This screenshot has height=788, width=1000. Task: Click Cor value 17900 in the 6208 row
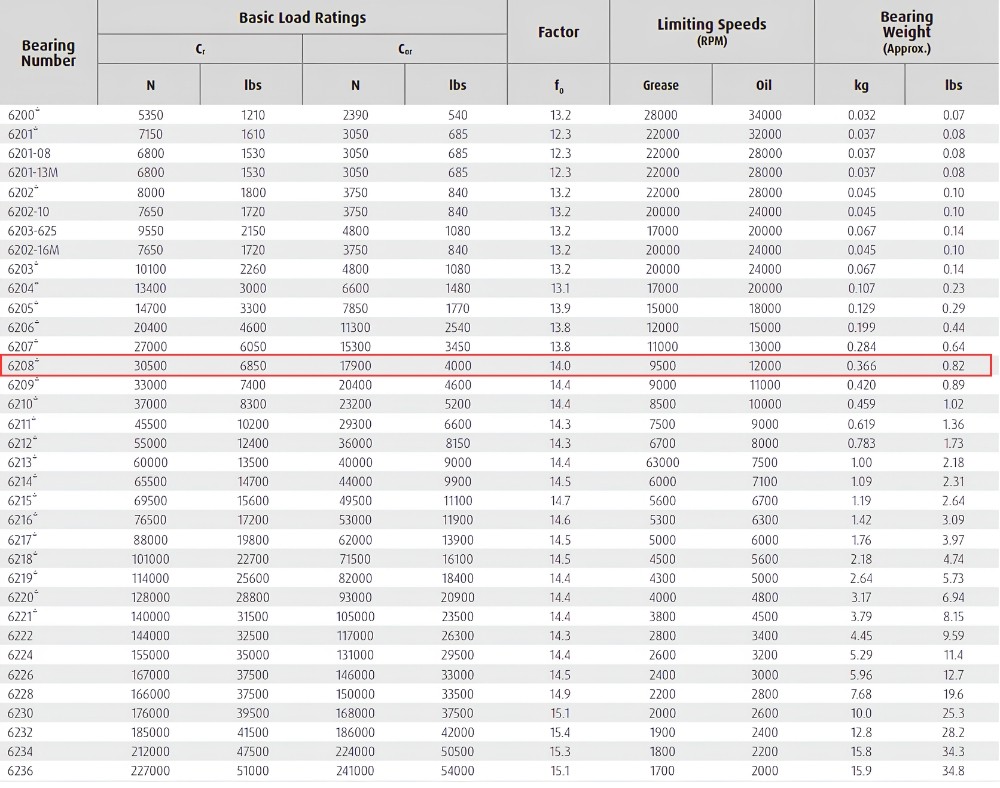pos(355,366)
